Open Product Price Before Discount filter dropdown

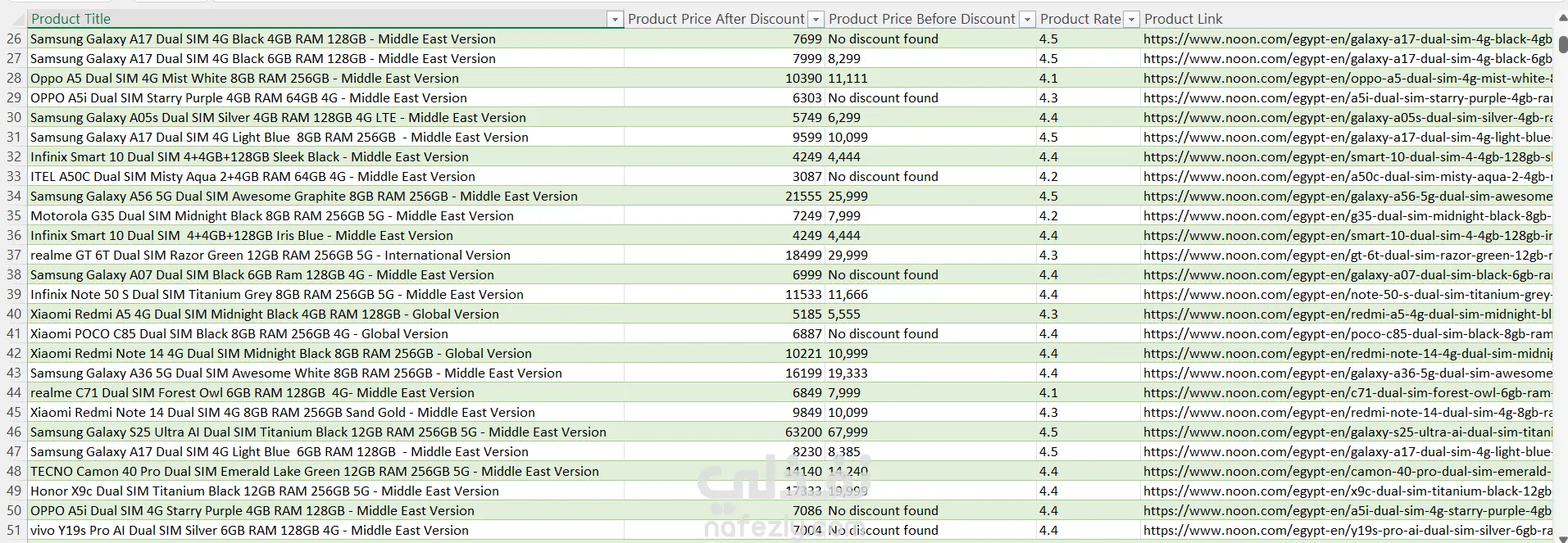pyautogui.click(x=1027, y=19)
